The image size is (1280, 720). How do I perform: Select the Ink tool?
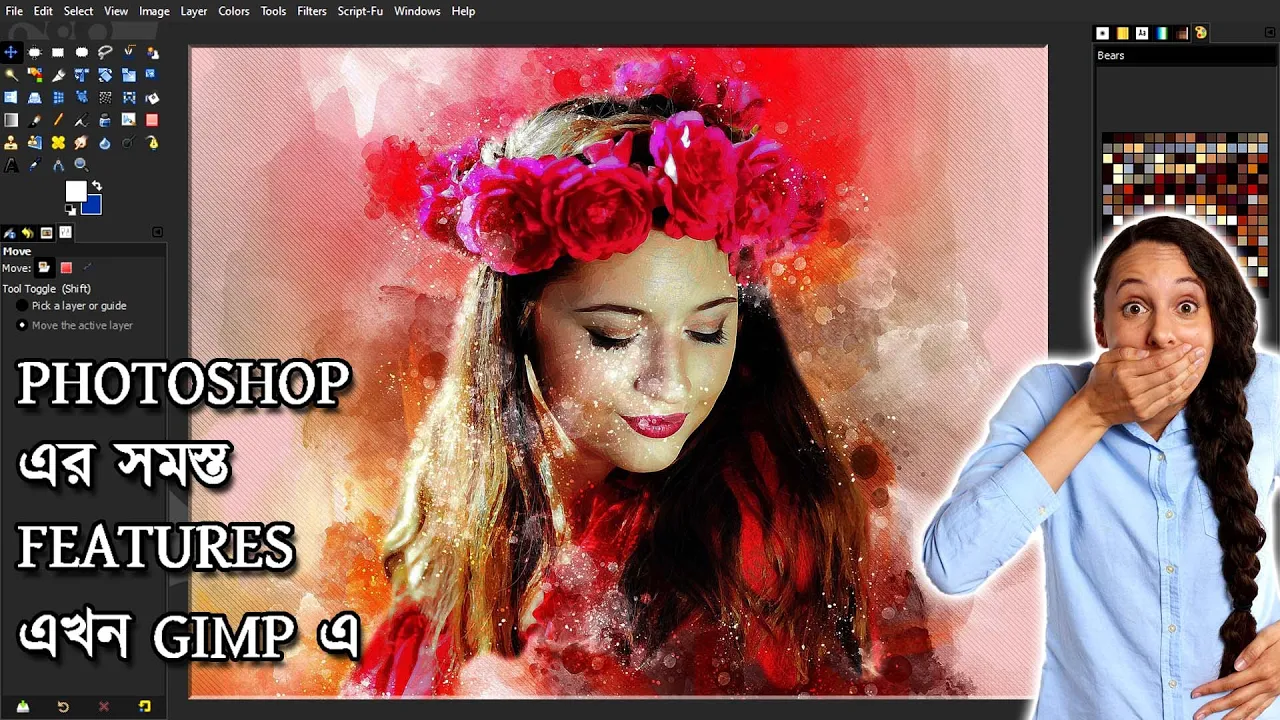[x=105, y=120]
